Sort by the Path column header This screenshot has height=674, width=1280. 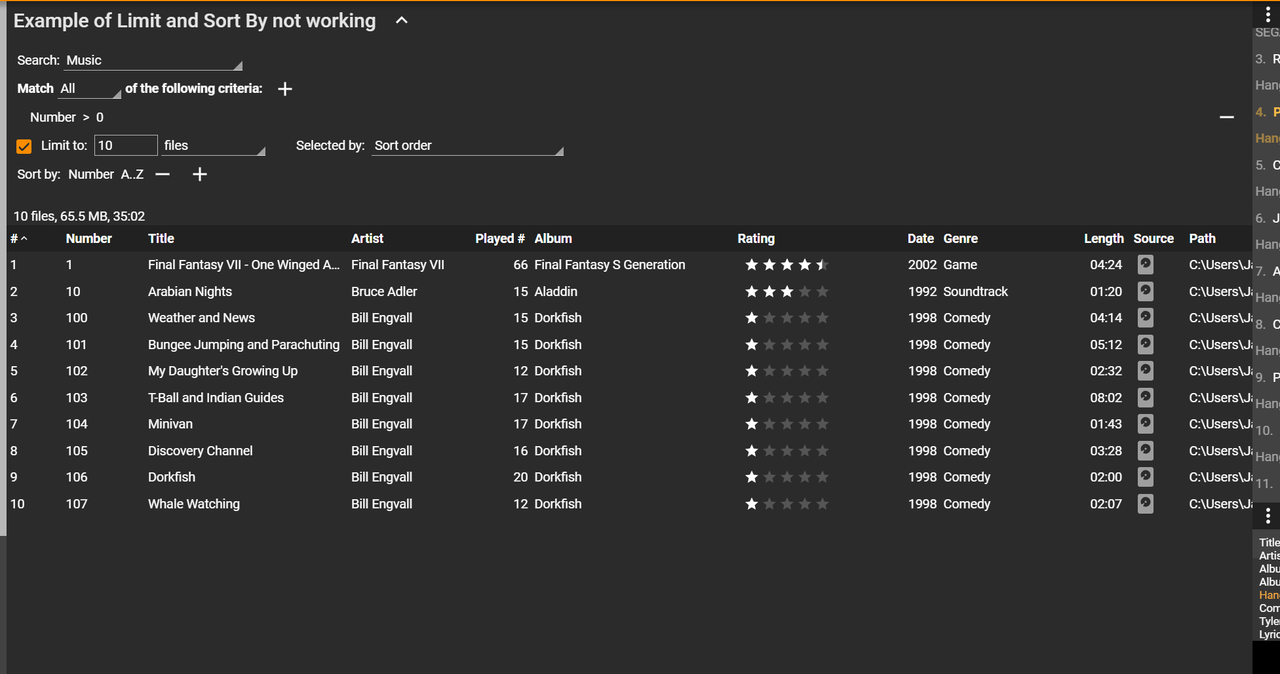click(1202, 238)
